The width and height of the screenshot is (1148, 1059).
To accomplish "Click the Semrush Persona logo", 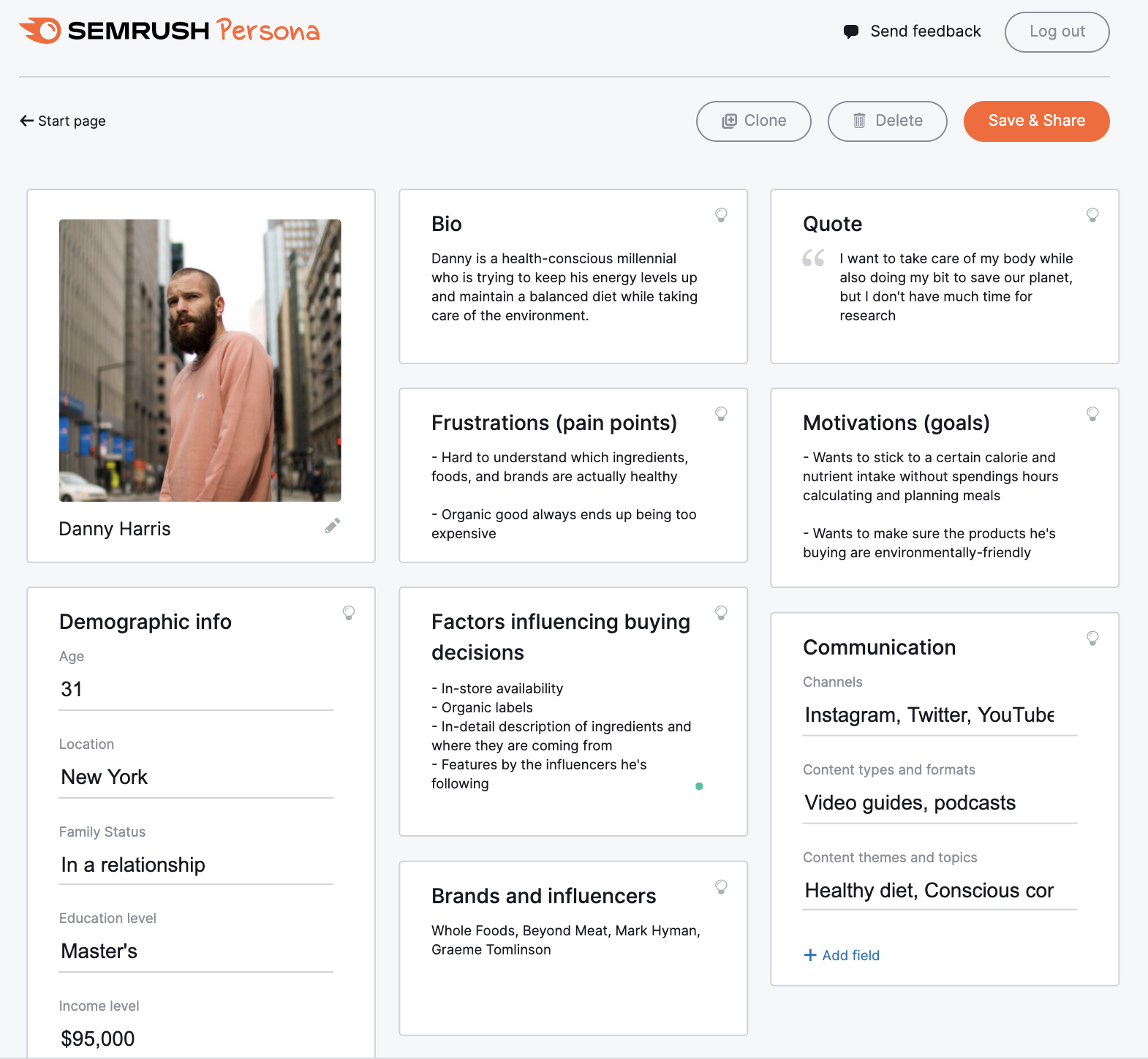I will click(x=169, y=31).
